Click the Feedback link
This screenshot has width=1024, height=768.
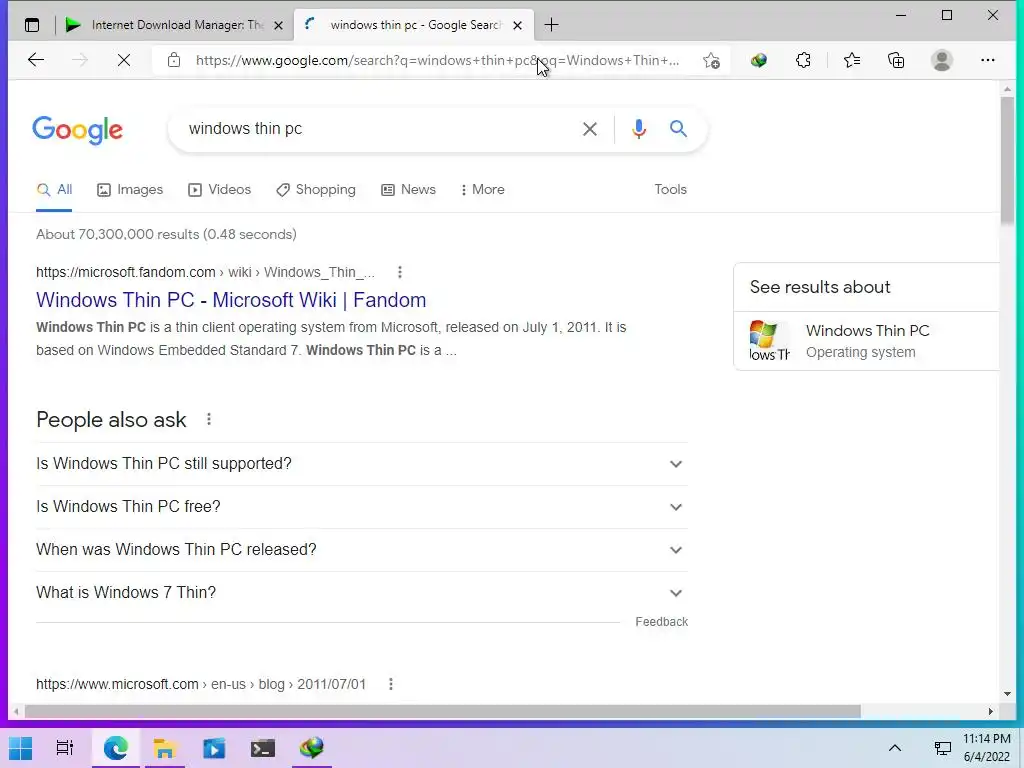click(662, 622)
